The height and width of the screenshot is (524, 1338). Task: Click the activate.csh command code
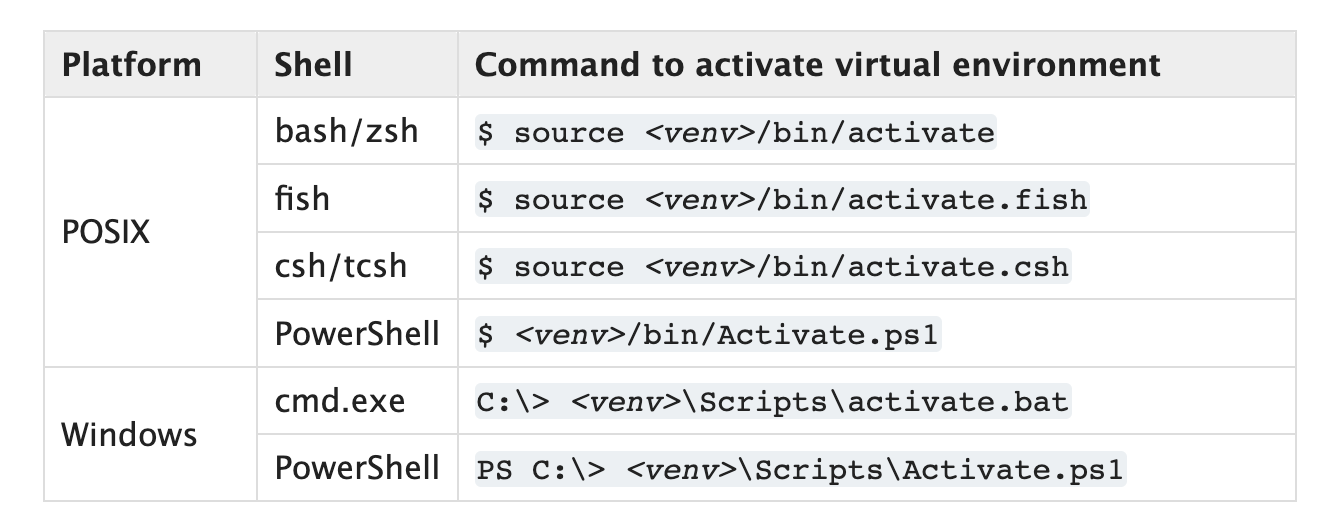pyautogui.click(x=771, y=266)
